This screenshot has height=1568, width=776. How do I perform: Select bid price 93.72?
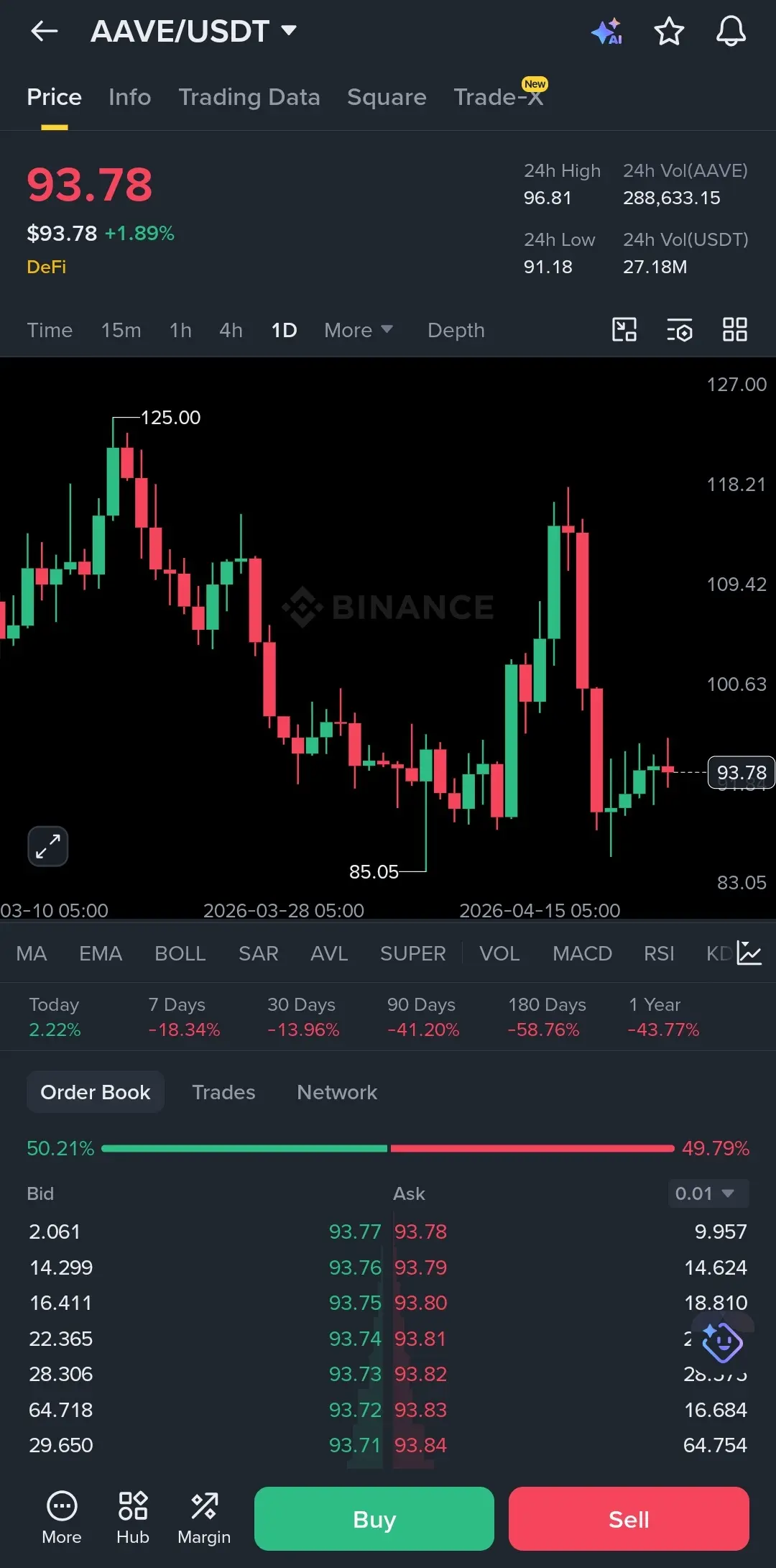pyautogui.click(x=355, y=1410)
